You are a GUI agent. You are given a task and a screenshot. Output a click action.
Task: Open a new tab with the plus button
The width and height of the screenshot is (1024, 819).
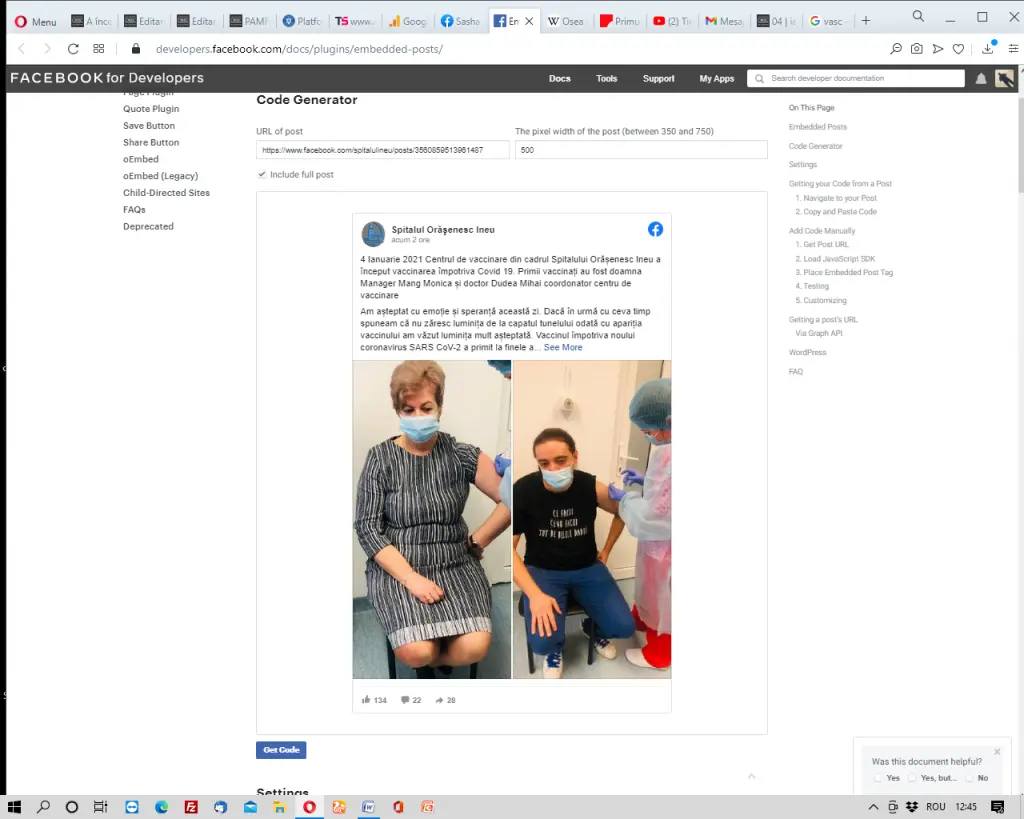866,21
